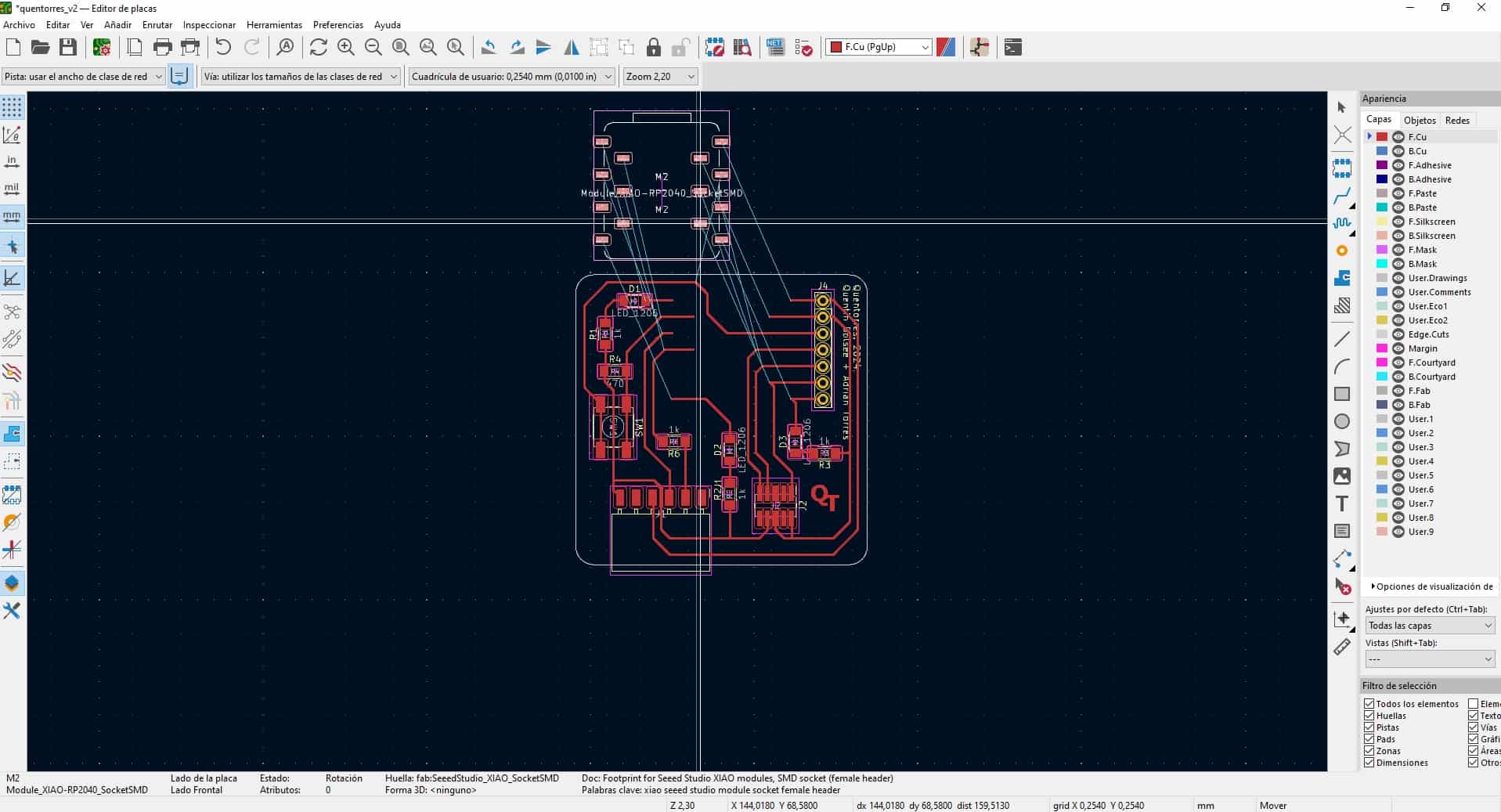Open the Ayuda menu
This screenshot has width=1501, height=812.
[x=387, y=25]
